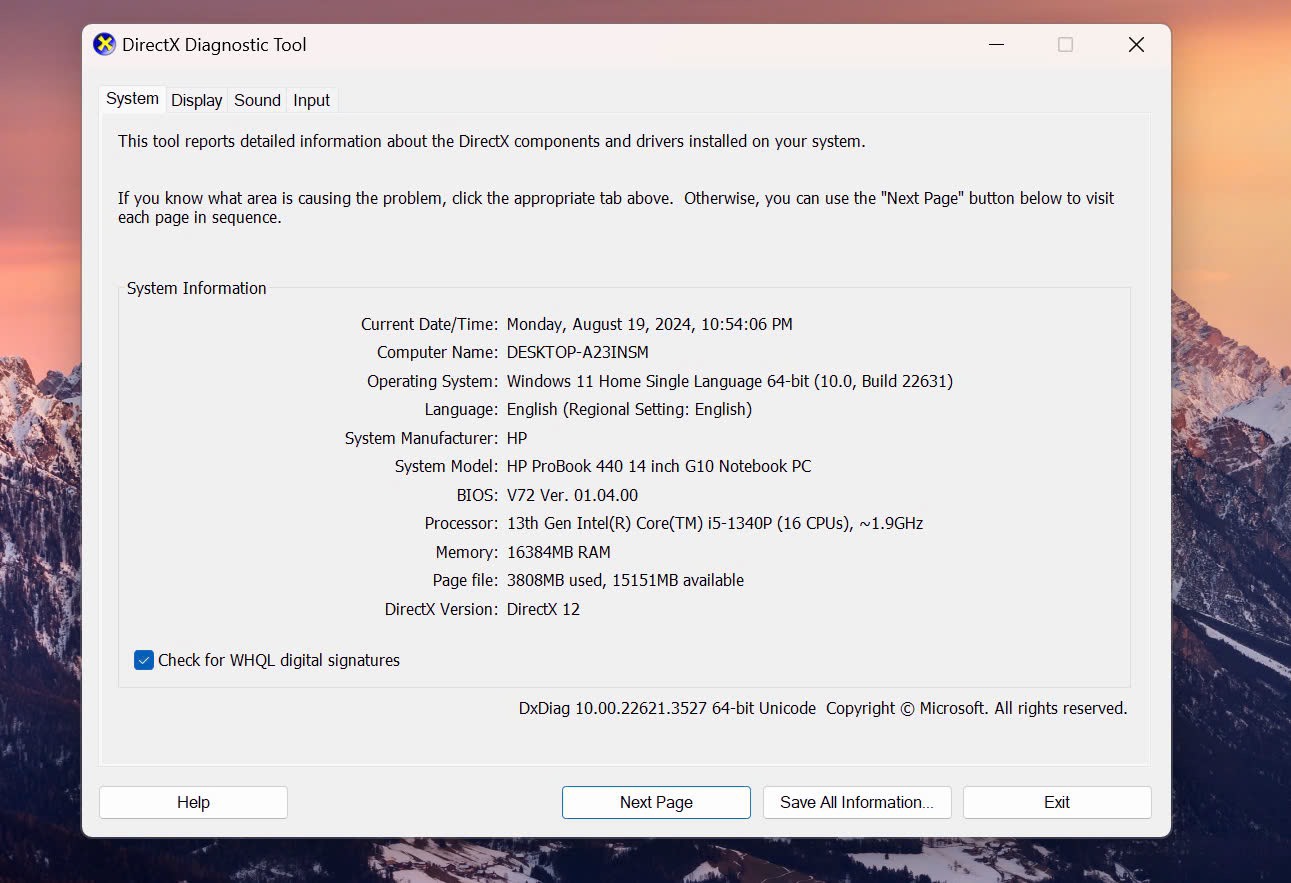Go to the Sound tab
This screenshot has height=883, width=1291.
click(257, 100)
